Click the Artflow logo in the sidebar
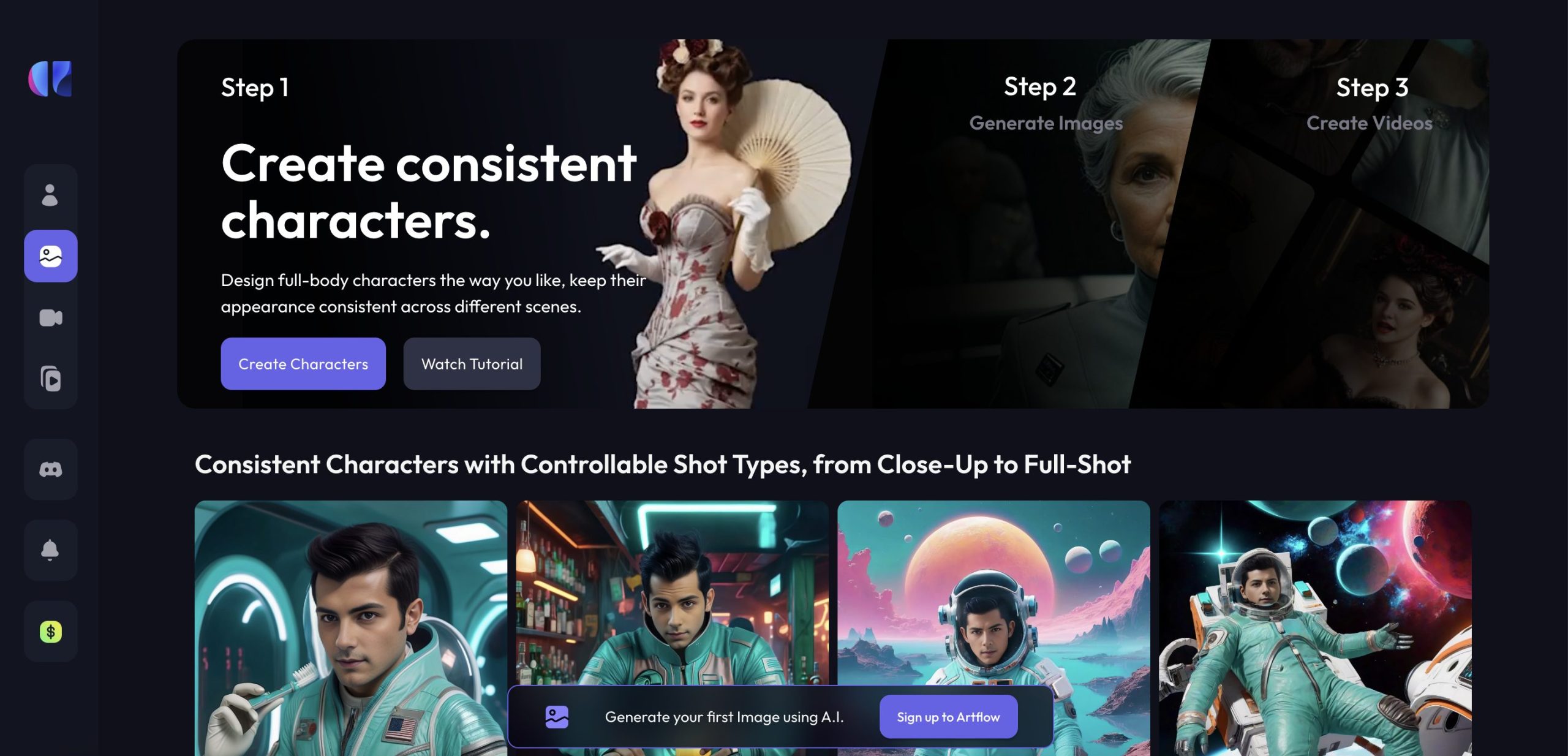 50,78
